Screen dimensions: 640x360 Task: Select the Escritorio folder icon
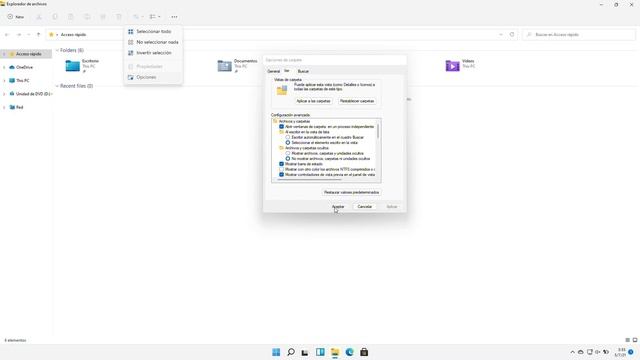tap(73, 66)
